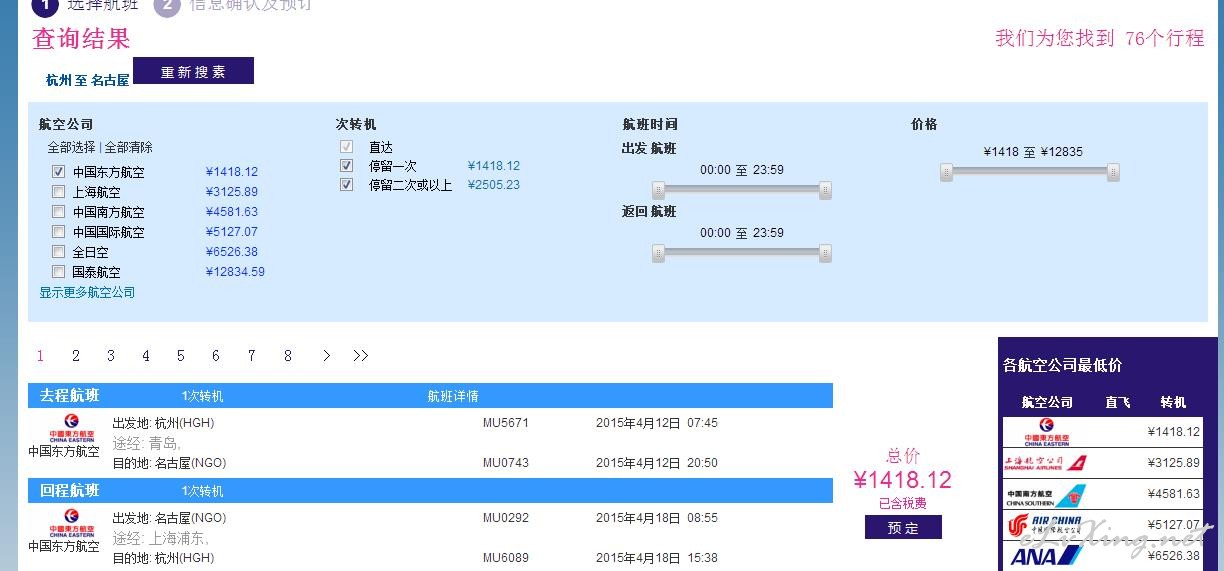Click step 1 选择航班 circle
This screenshot has width=1224, height=571.
(x=43, y=5)
